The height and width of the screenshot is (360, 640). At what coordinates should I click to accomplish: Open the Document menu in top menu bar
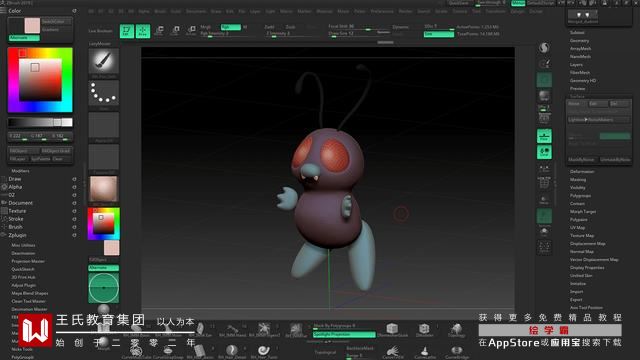196,11
